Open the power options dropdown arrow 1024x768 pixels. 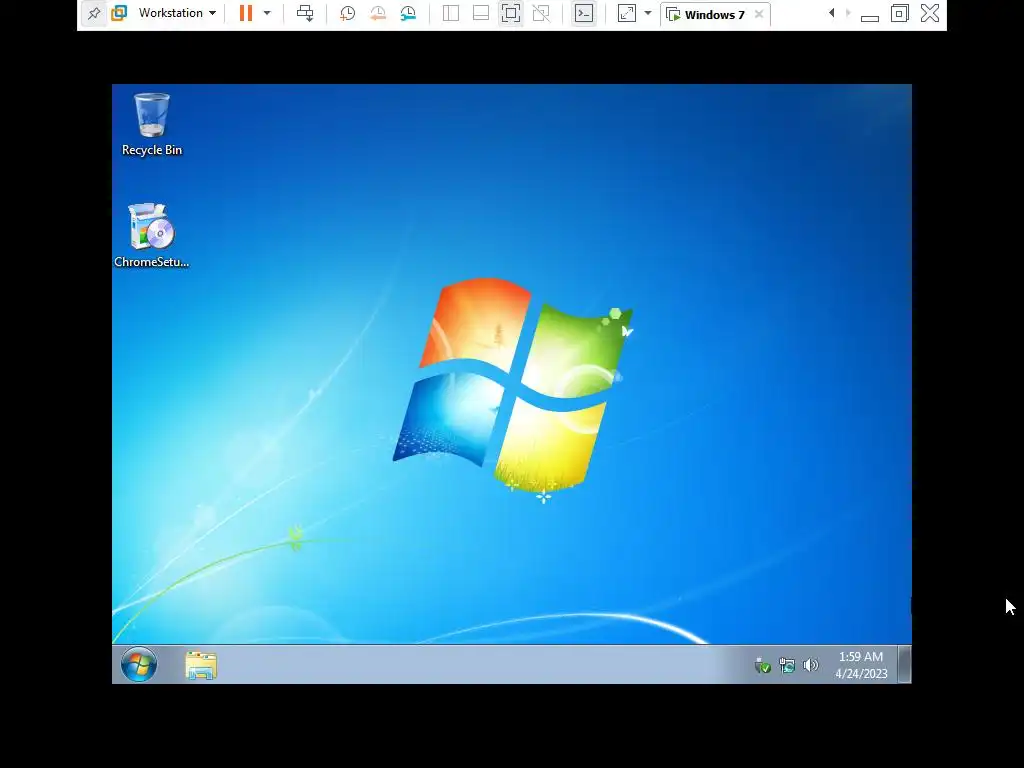(x=267, y=13)
